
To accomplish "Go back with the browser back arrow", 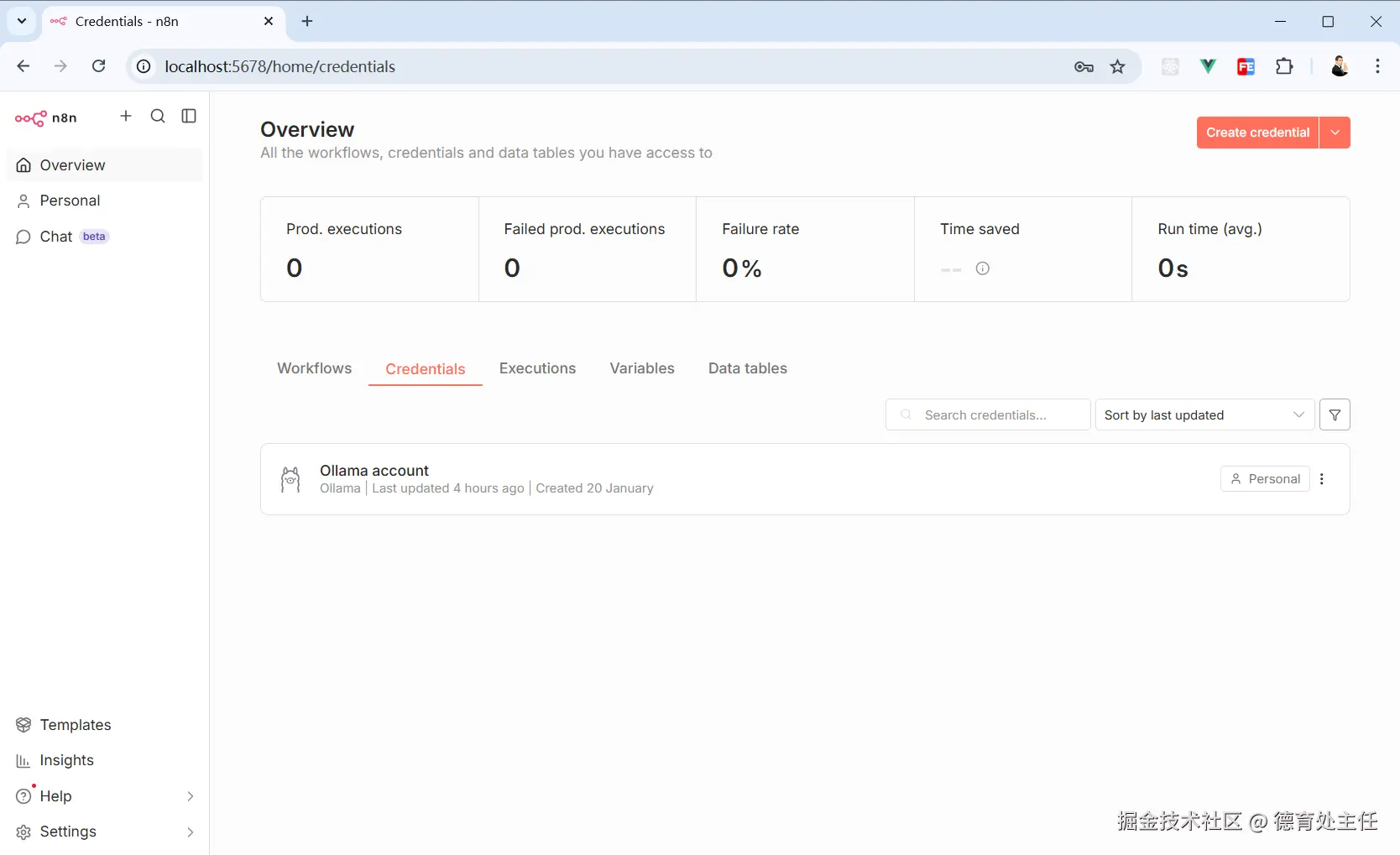I will [24, 66].
